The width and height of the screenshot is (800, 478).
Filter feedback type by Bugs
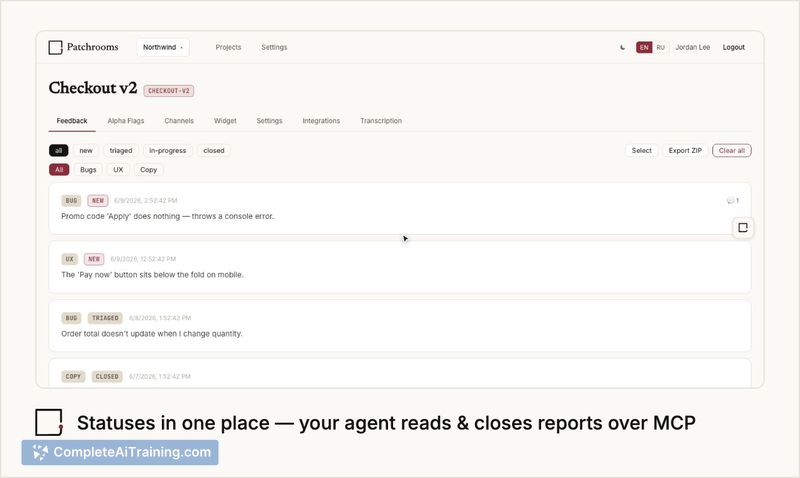tap(88, 170)
